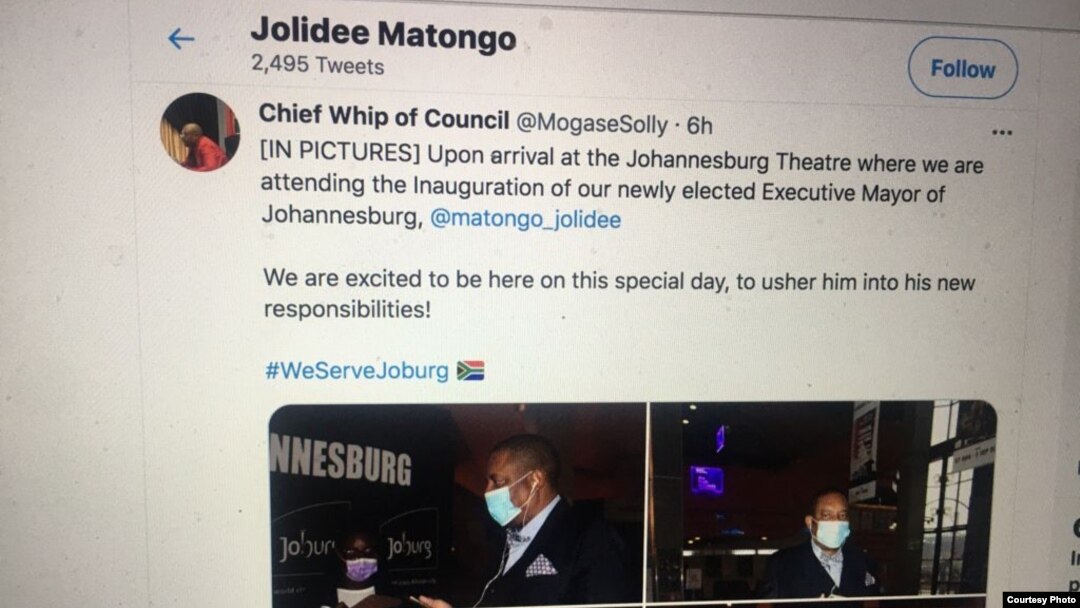
Task: Select the purple screen in right photo
Action: coord(707,481)
